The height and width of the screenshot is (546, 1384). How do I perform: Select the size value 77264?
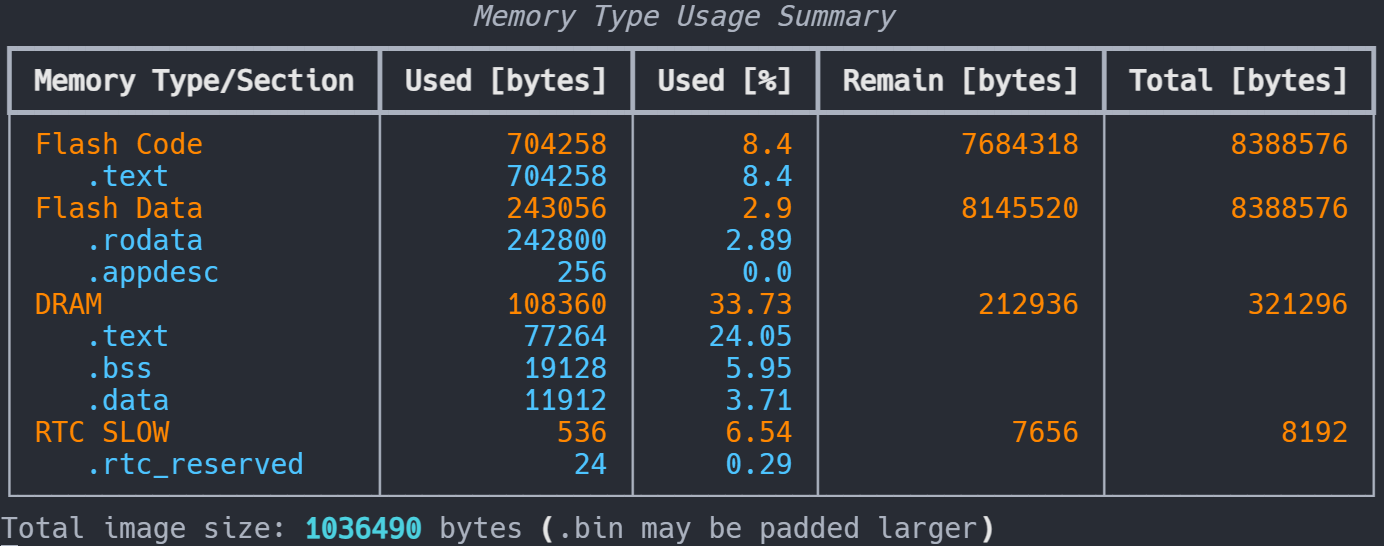click(x=565, y=336)
